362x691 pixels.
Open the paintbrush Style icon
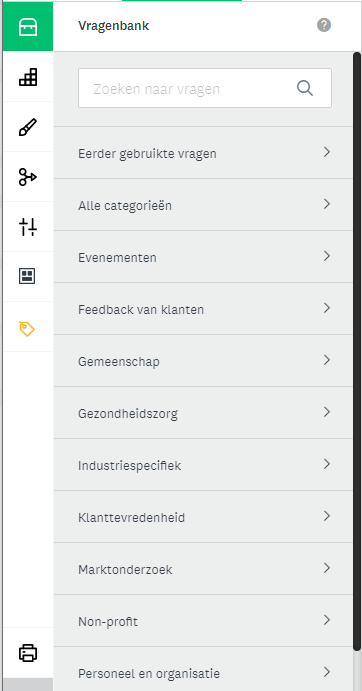pos(28,127)
